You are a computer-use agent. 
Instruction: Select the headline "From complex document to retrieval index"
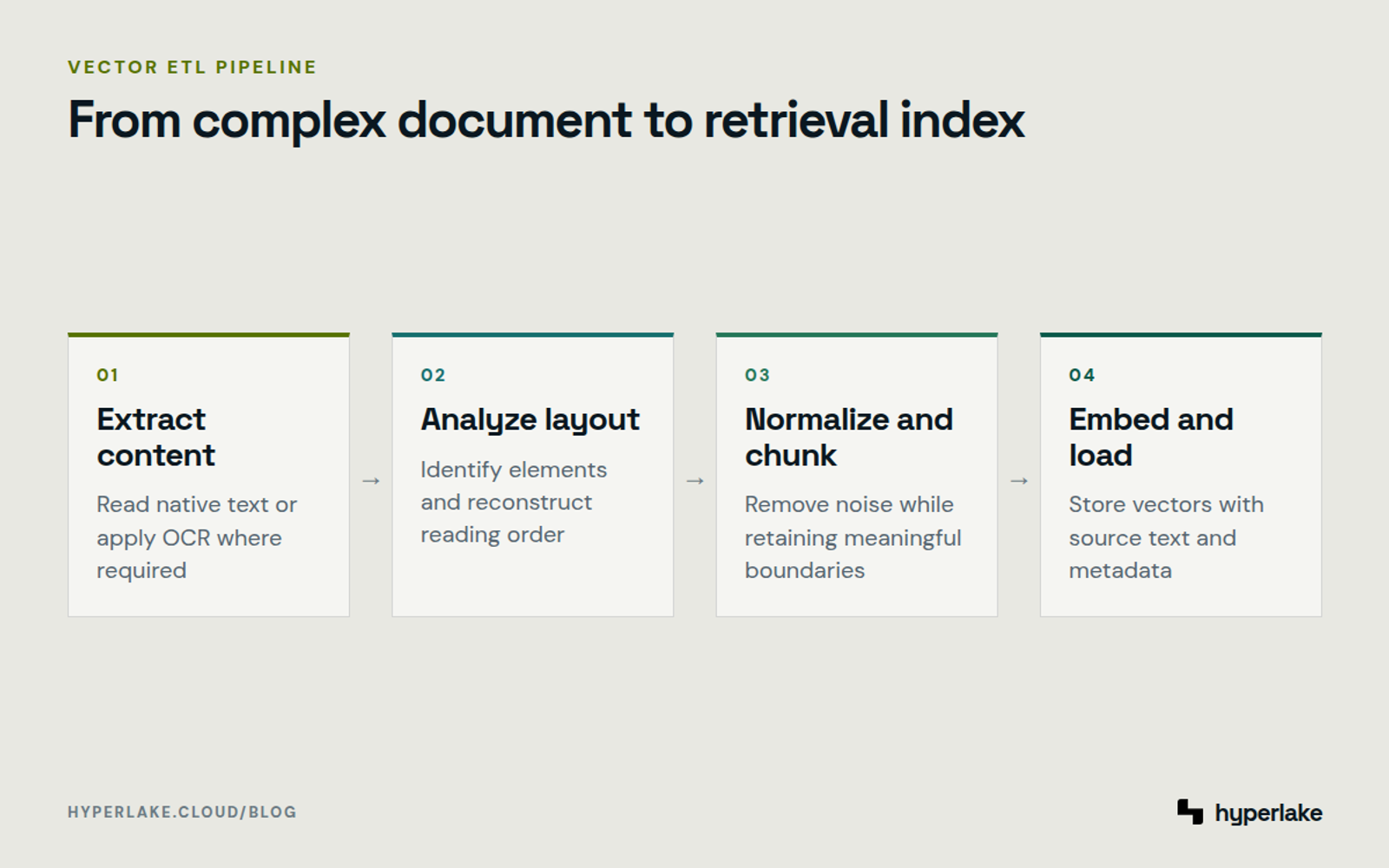(546, 120)
